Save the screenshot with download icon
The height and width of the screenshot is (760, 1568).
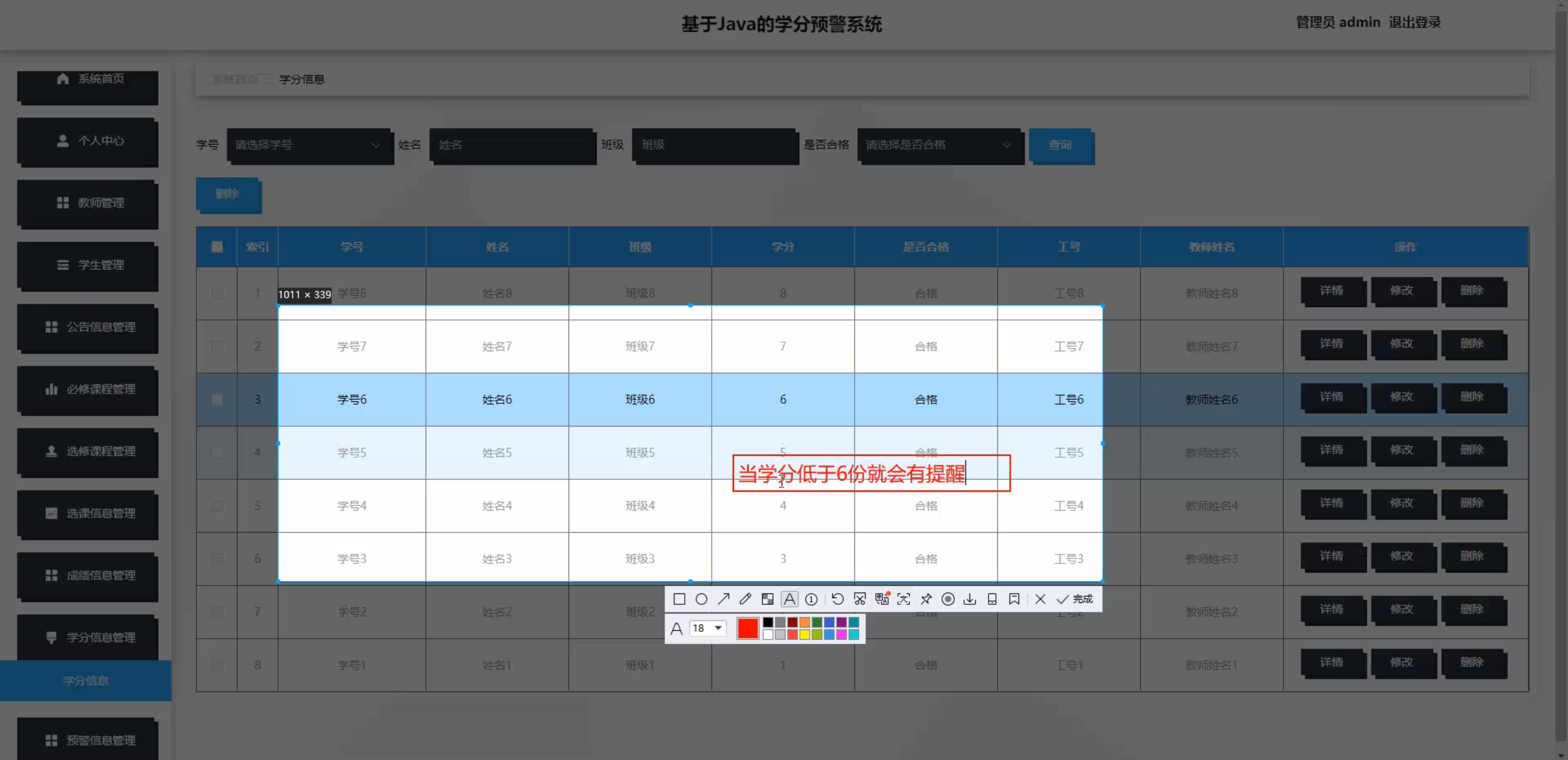970,599
